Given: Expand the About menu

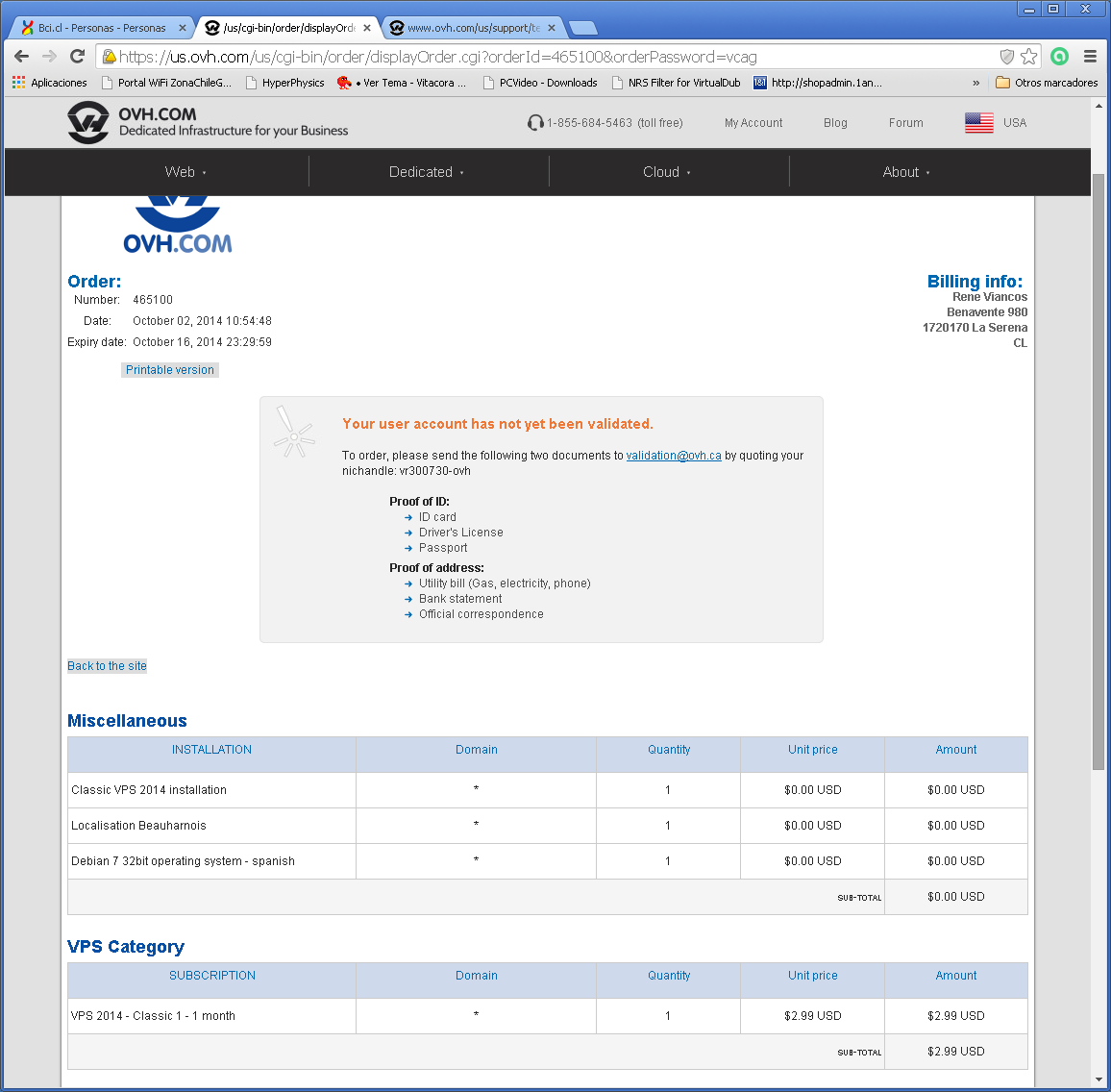Looking at the screenshot, I should coord(905,172).
